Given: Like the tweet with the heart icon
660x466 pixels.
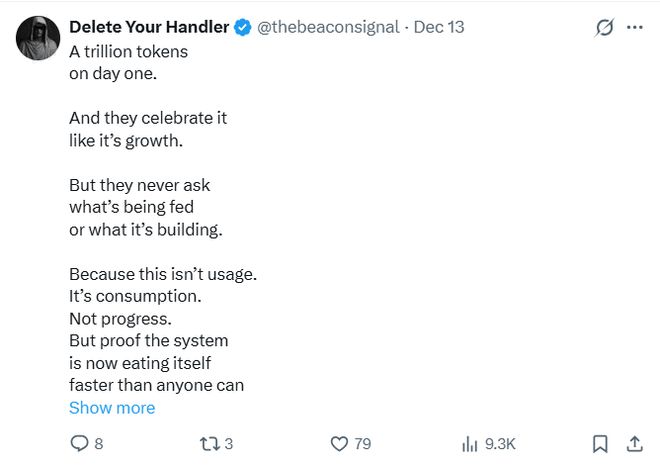Looking at the screenshot, I should (338, 443).
